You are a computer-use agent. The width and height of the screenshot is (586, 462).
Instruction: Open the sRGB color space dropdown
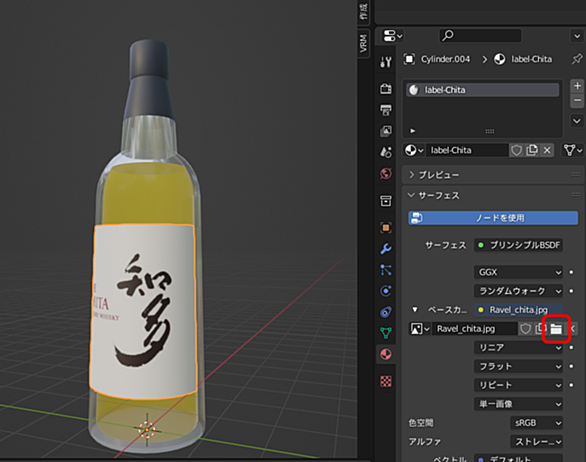click(536, 423)
